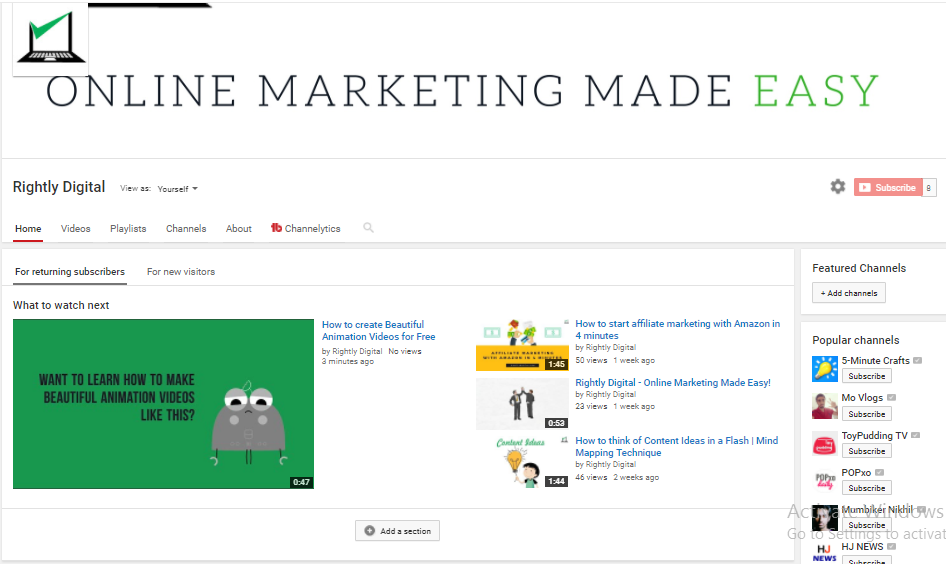
Task: Play the green animation video thumbnail
Action: 163,404
